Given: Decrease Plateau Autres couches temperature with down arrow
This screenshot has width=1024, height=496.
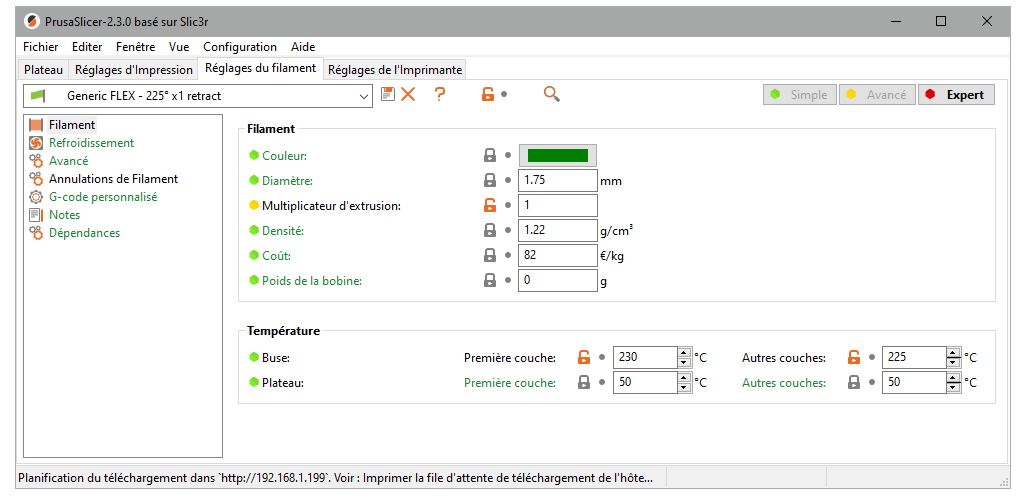Looking at the screenshot, I should (954, 387).
